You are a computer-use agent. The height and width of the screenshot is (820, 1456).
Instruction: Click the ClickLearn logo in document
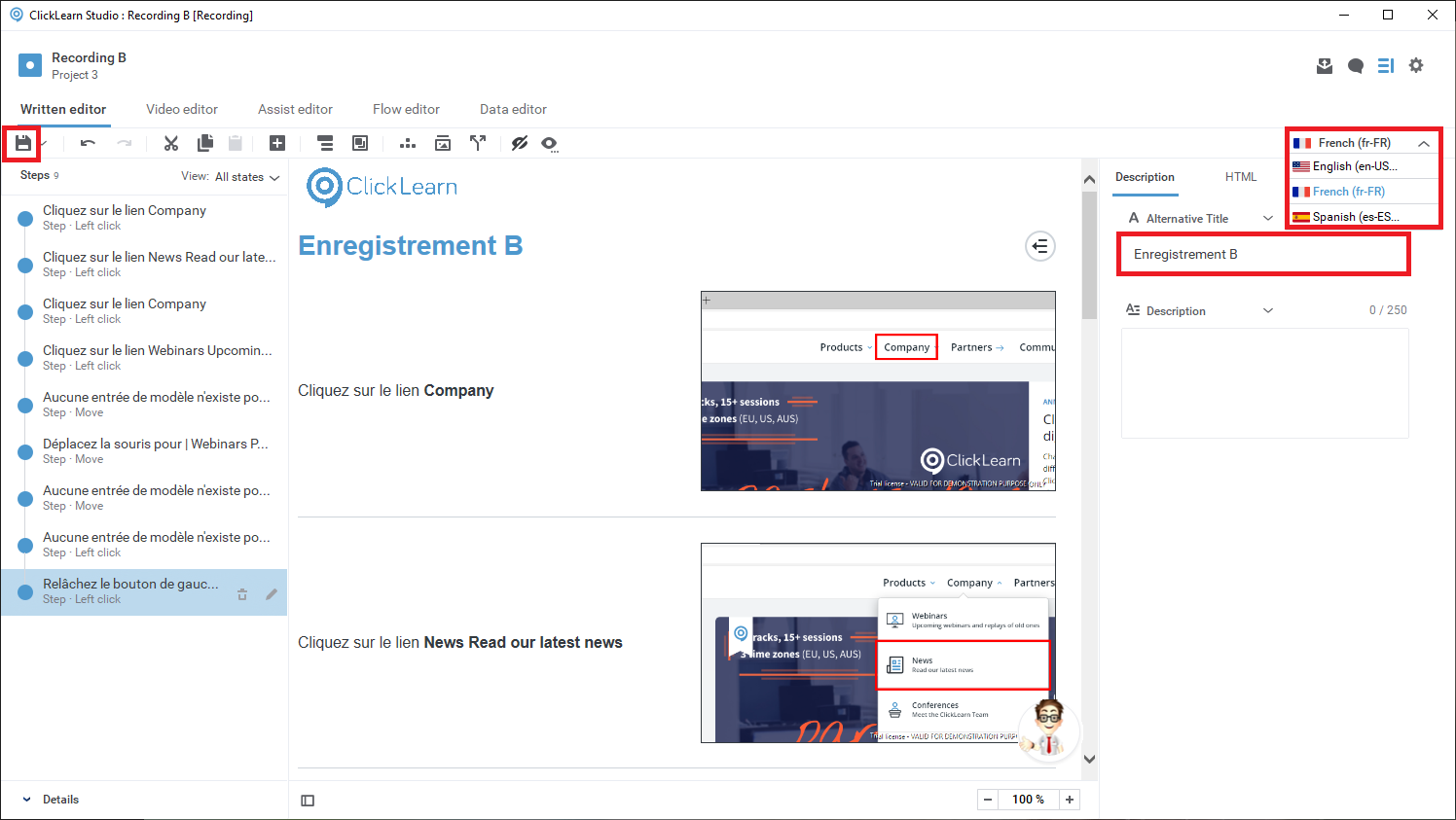(382, 187)
